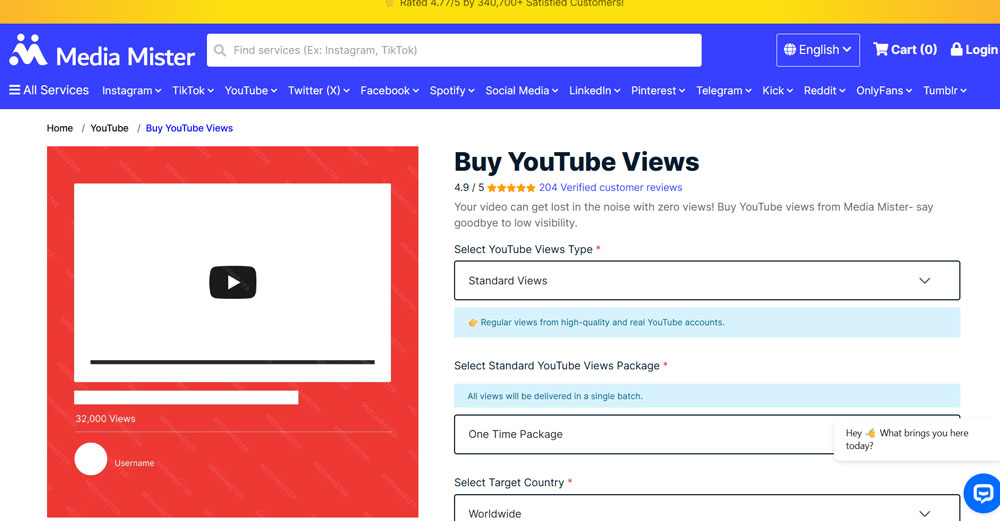This screenshot has height=521, width=1000.
Task: Click the five-star rating icons
Action: [511, 188]
